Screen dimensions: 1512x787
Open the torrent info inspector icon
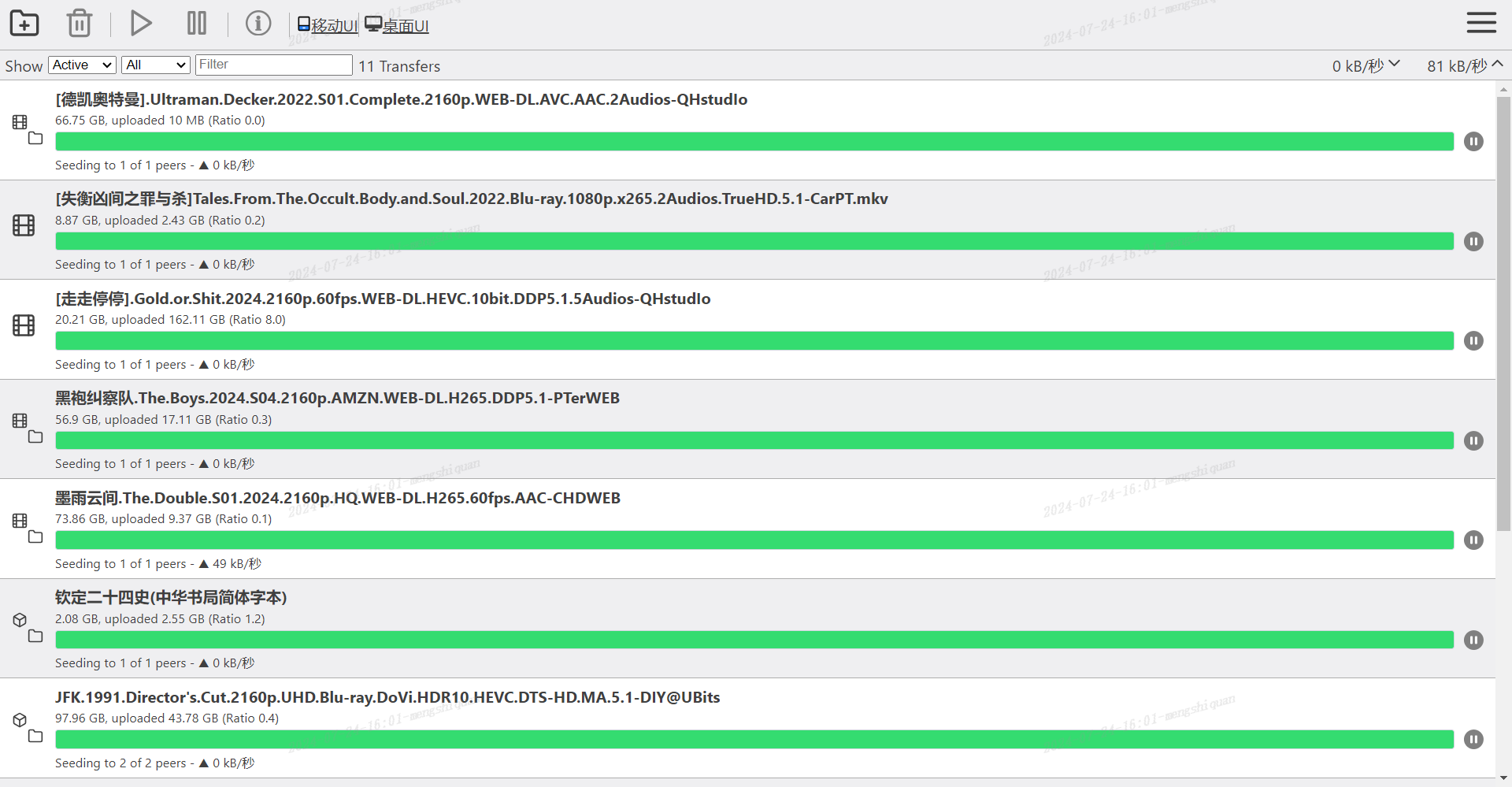coord(258,24)
